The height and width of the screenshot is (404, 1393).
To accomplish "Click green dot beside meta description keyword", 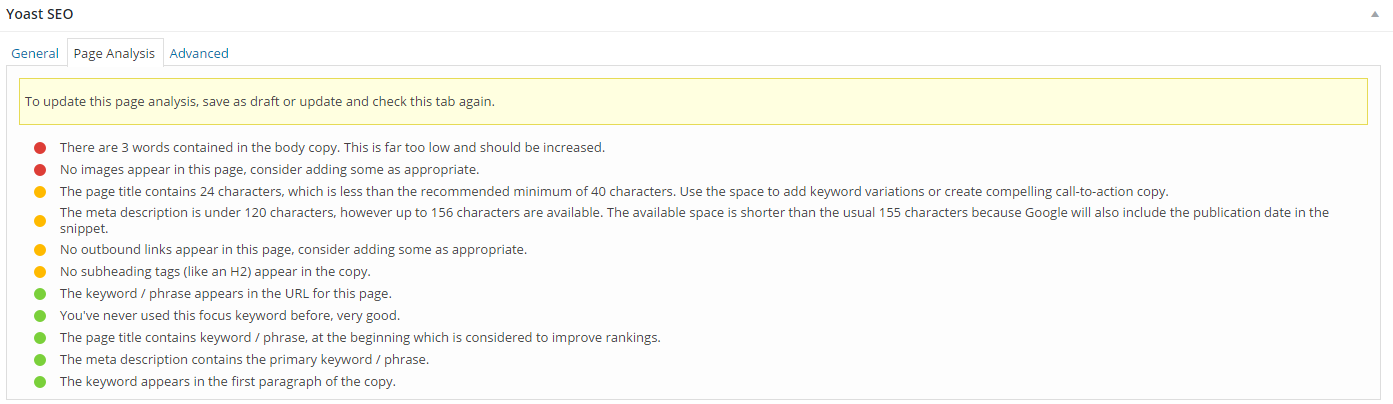I will (40, 360).
